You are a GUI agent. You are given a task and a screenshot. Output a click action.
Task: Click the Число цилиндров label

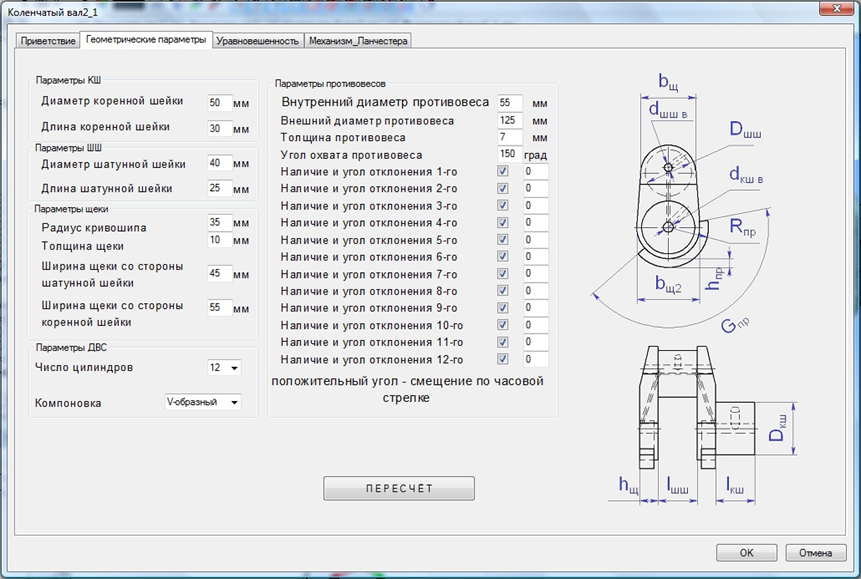coord(84,368)
